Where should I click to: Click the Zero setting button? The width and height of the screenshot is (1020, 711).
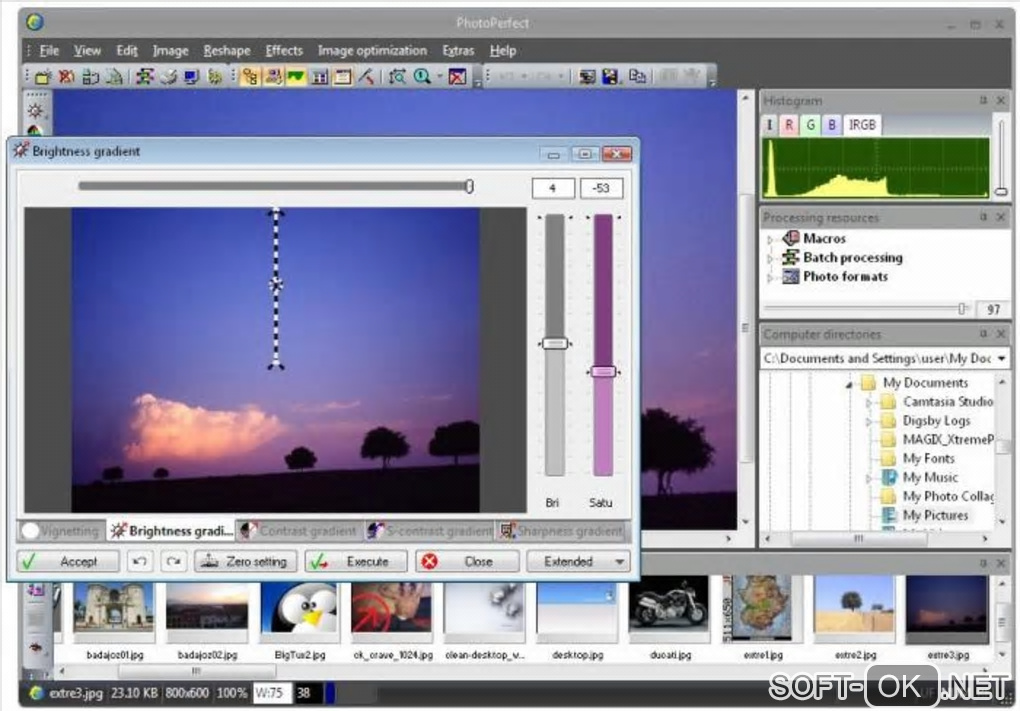(x=246, y=562)
